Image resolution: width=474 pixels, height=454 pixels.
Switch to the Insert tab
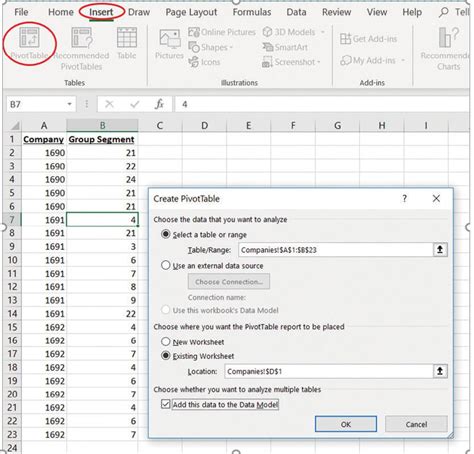click(x=101, y=12)
